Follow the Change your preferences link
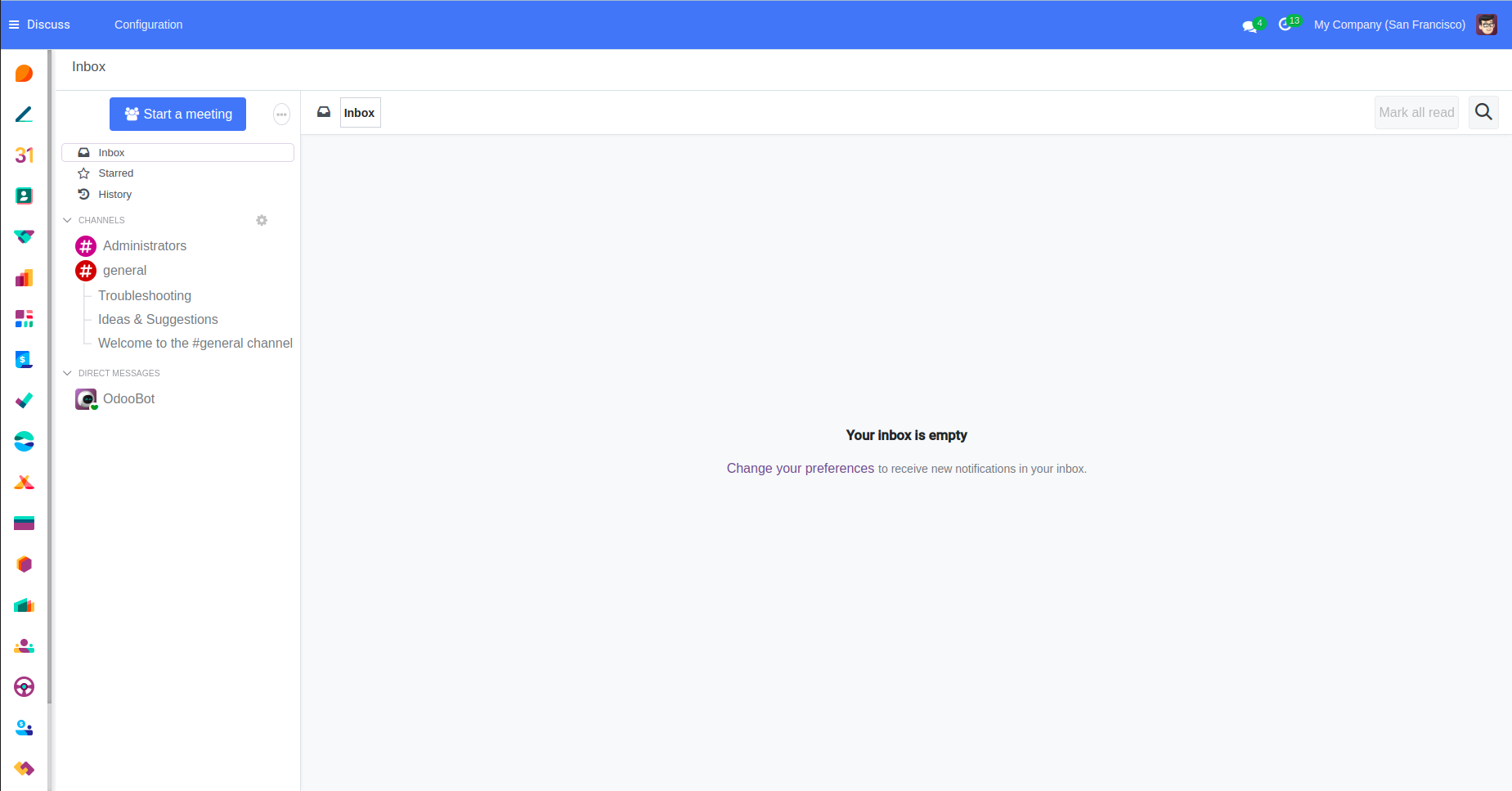 (800, 469)
